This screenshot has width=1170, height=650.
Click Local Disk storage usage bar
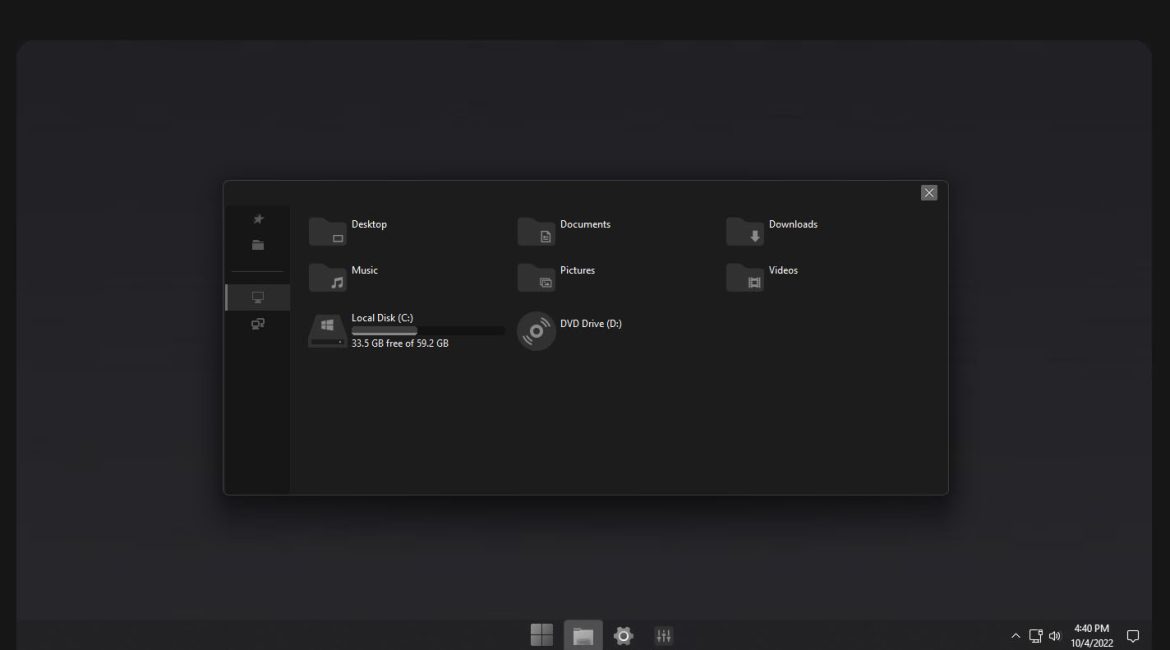pos(428,330)
